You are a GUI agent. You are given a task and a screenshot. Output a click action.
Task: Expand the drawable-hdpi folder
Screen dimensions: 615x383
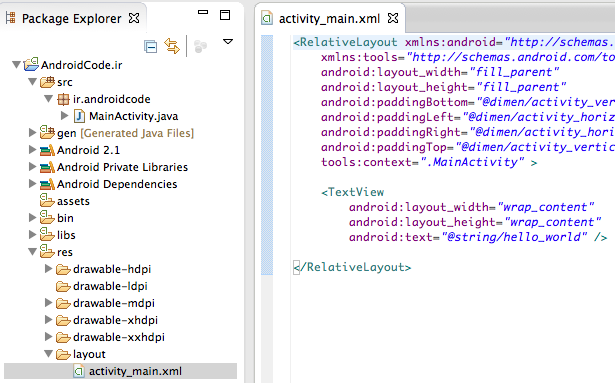pos(48,269)
